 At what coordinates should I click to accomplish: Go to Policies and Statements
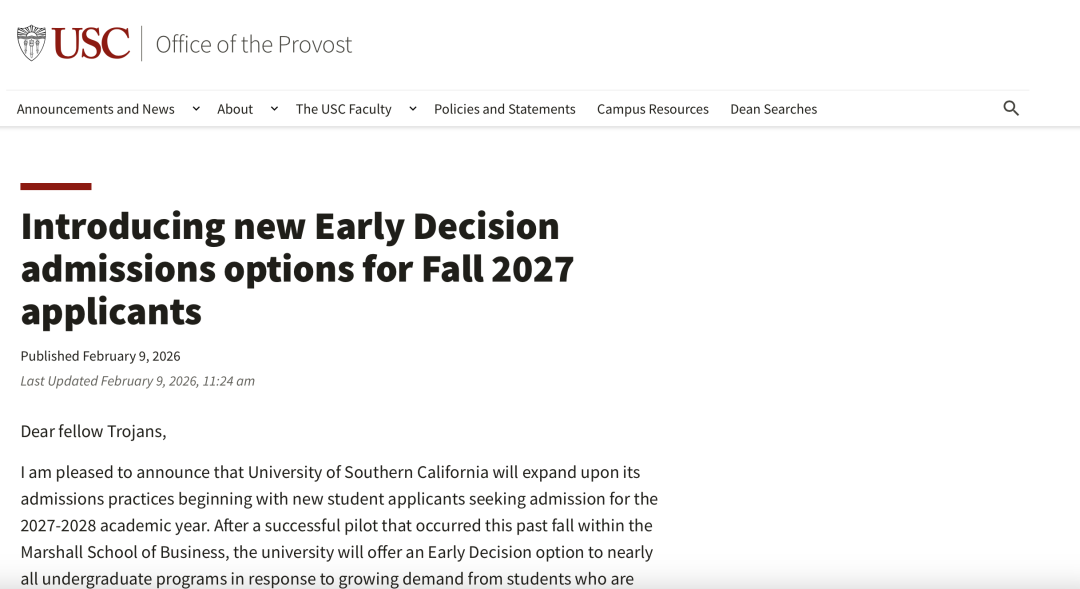[x=505, y=109]
